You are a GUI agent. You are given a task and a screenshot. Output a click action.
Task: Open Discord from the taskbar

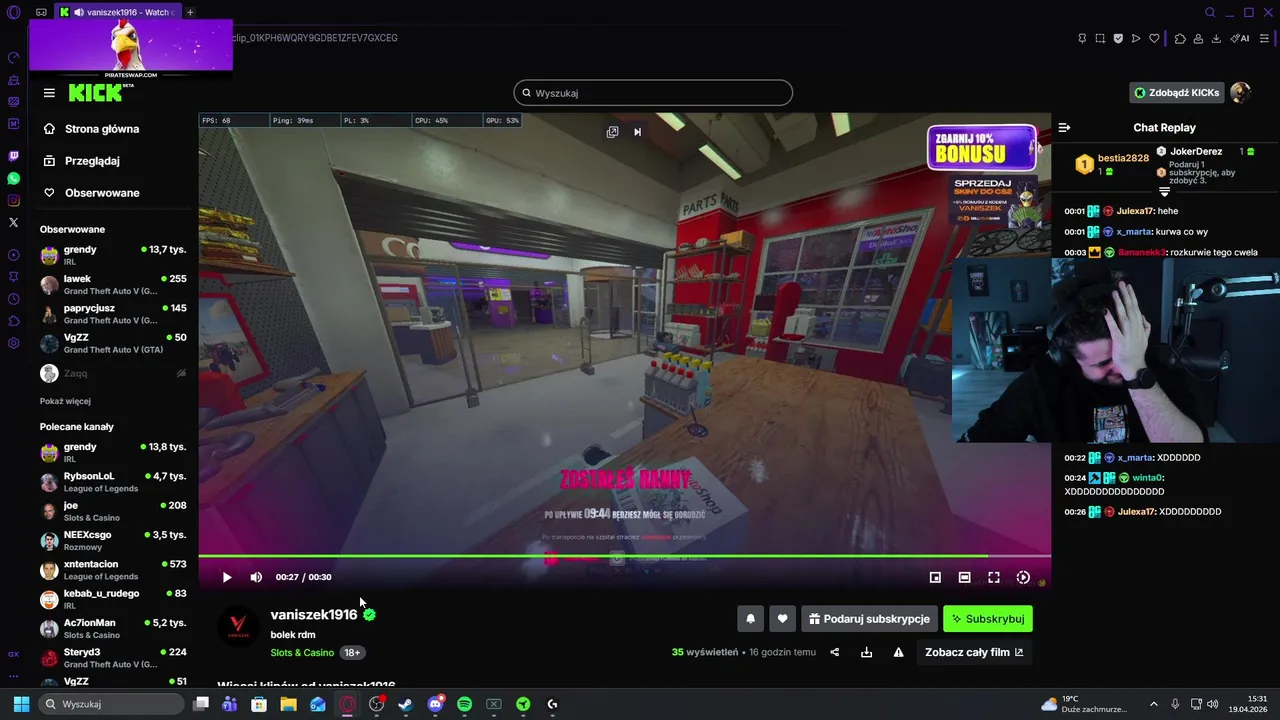(435, 704)
